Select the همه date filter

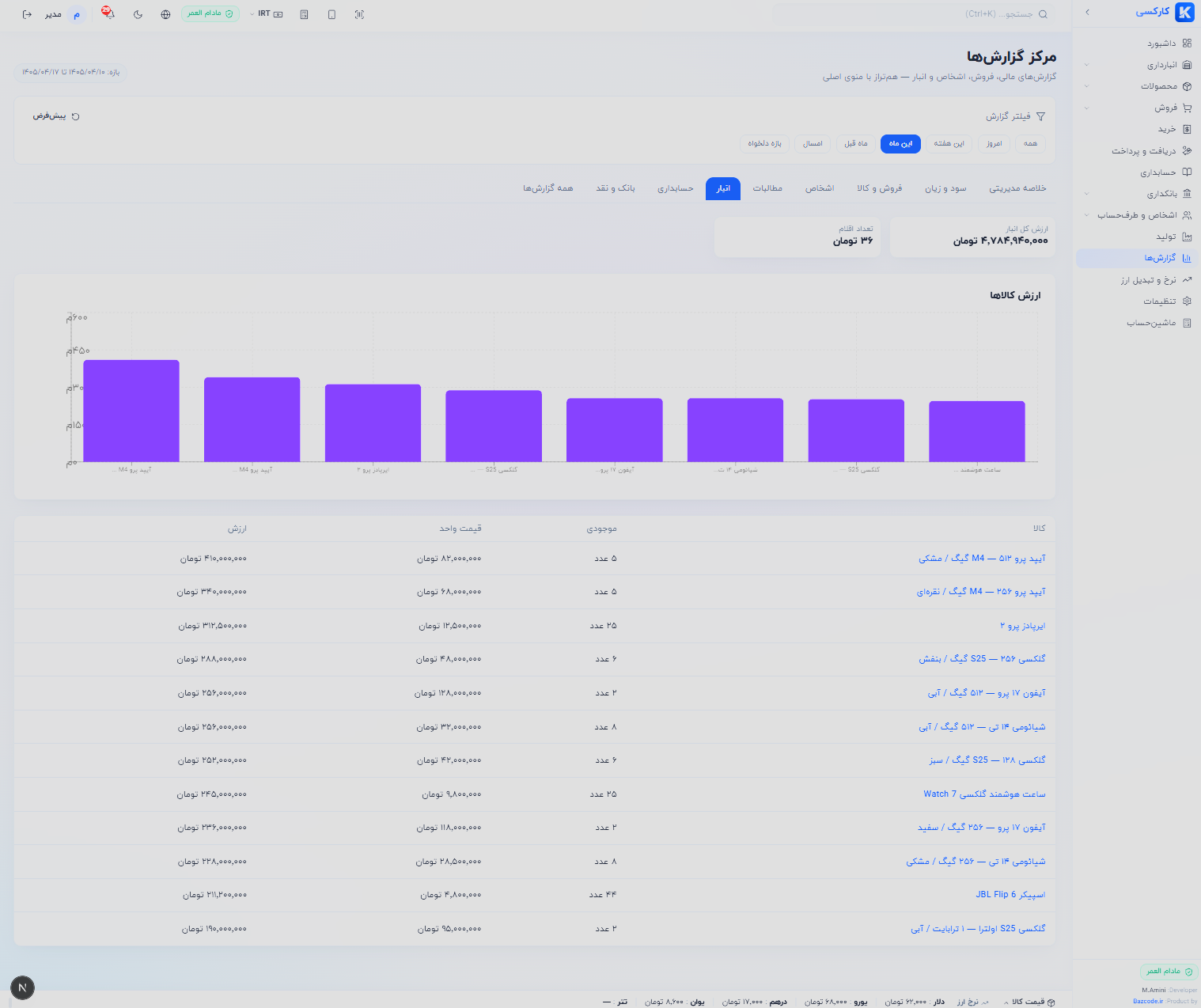tap(1030, 143)
